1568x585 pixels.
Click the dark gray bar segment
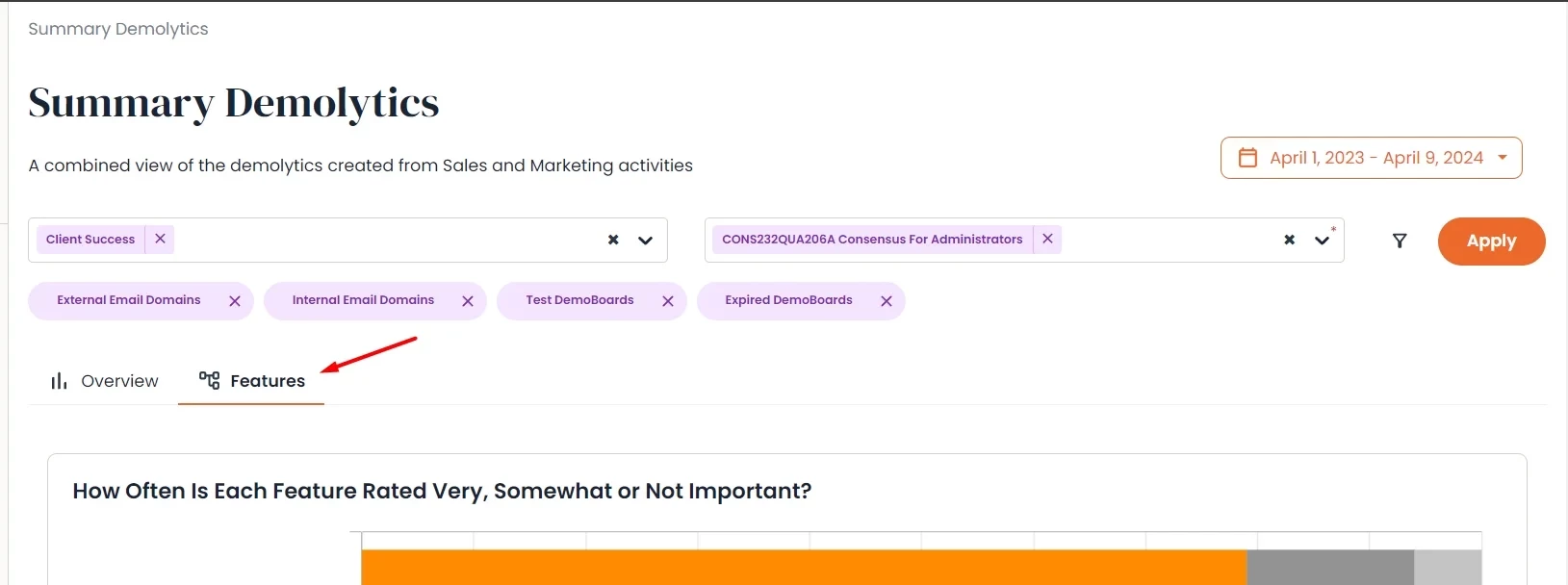point(1330,568)
